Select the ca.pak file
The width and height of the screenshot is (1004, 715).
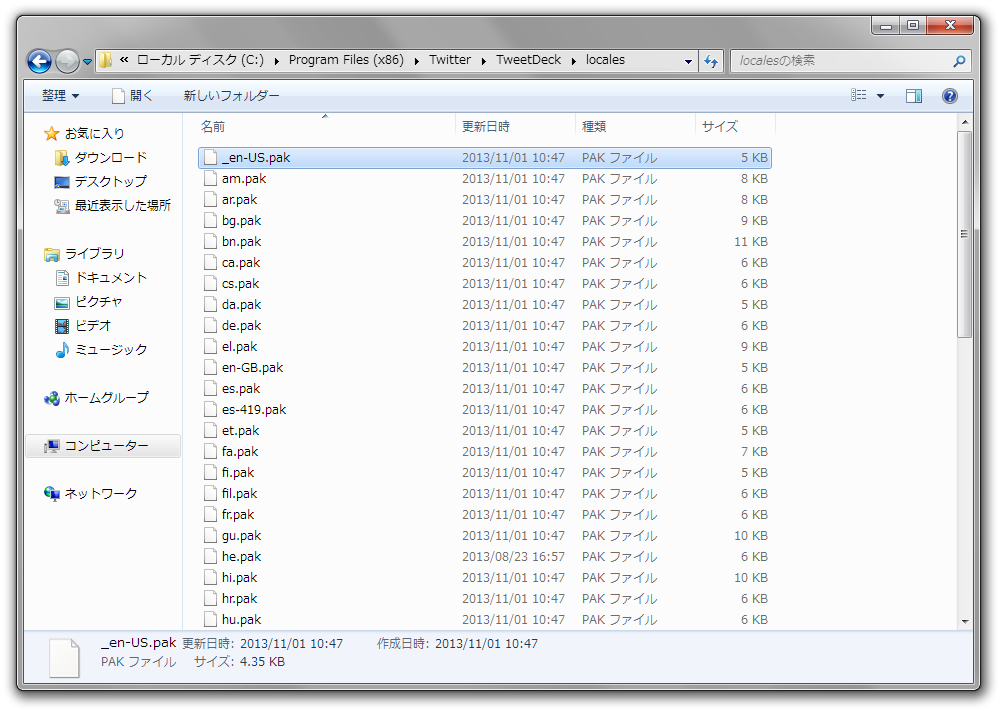coord(485,263)
